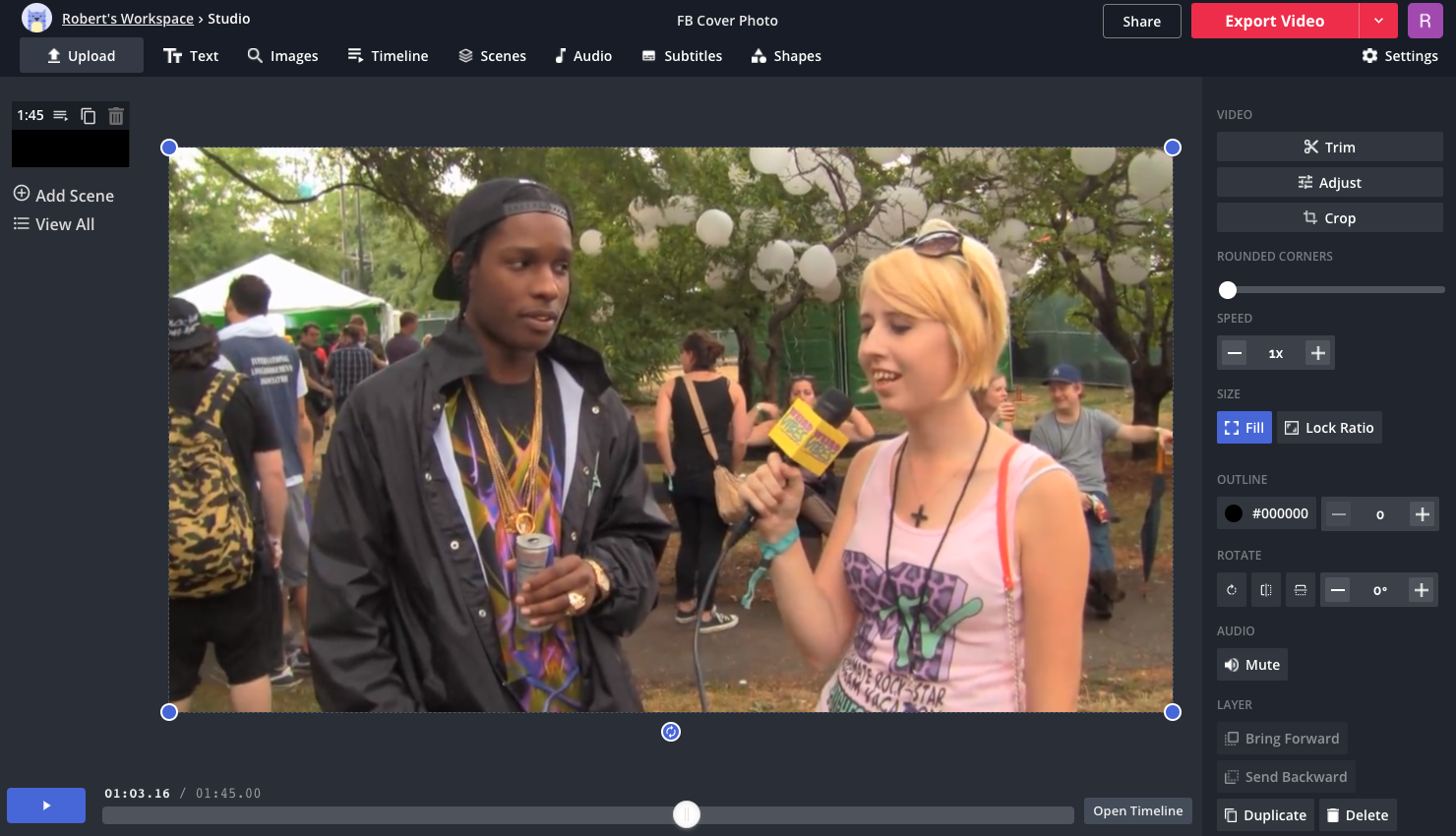Open the Shapes menu
Screen dimensions: 1456x836
786,56
